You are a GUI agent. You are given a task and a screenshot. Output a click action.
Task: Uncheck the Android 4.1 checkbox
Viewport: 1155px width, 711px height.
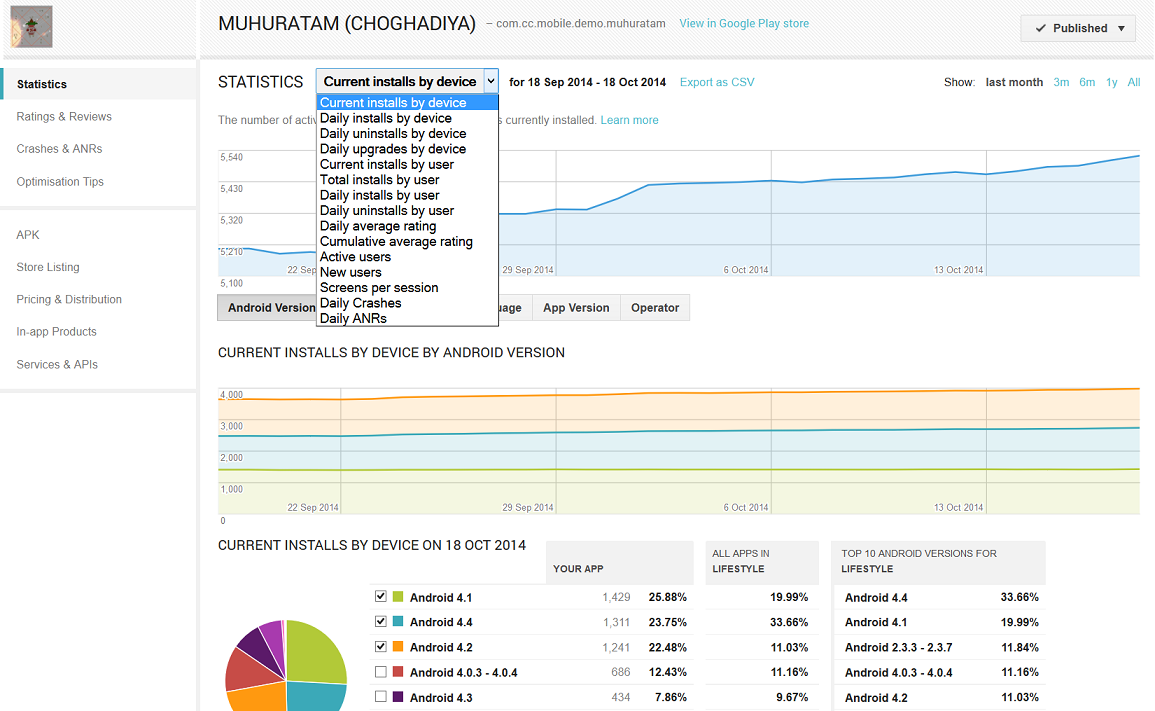[x=380, y=596]
